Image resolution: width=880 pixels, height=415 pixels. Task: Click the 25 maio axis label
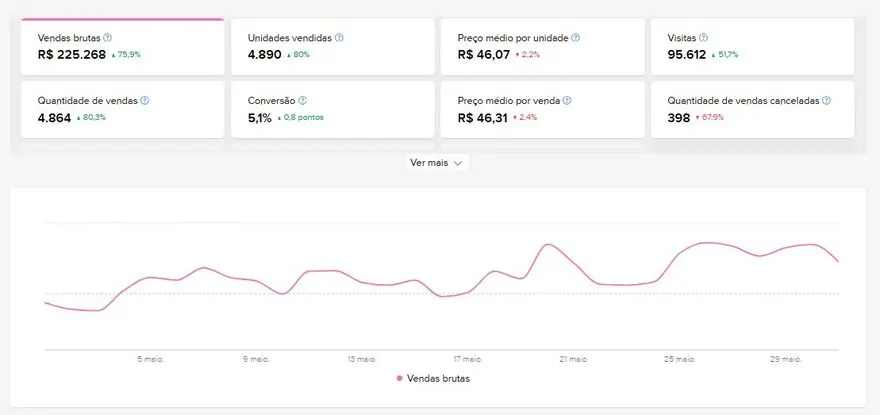680,359
